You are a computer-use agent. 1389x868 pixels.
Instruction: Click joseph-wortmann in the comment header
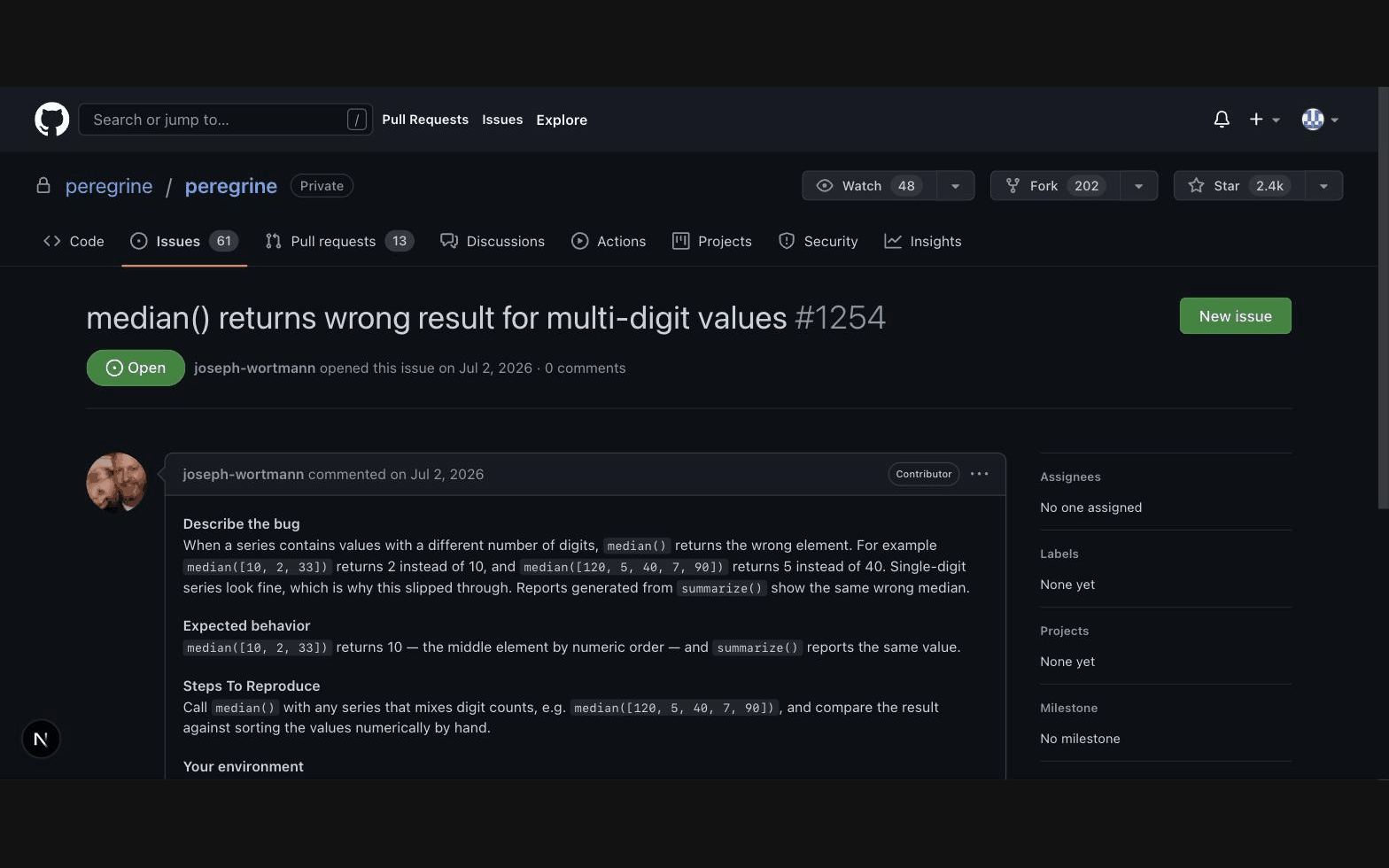(244, 474)
